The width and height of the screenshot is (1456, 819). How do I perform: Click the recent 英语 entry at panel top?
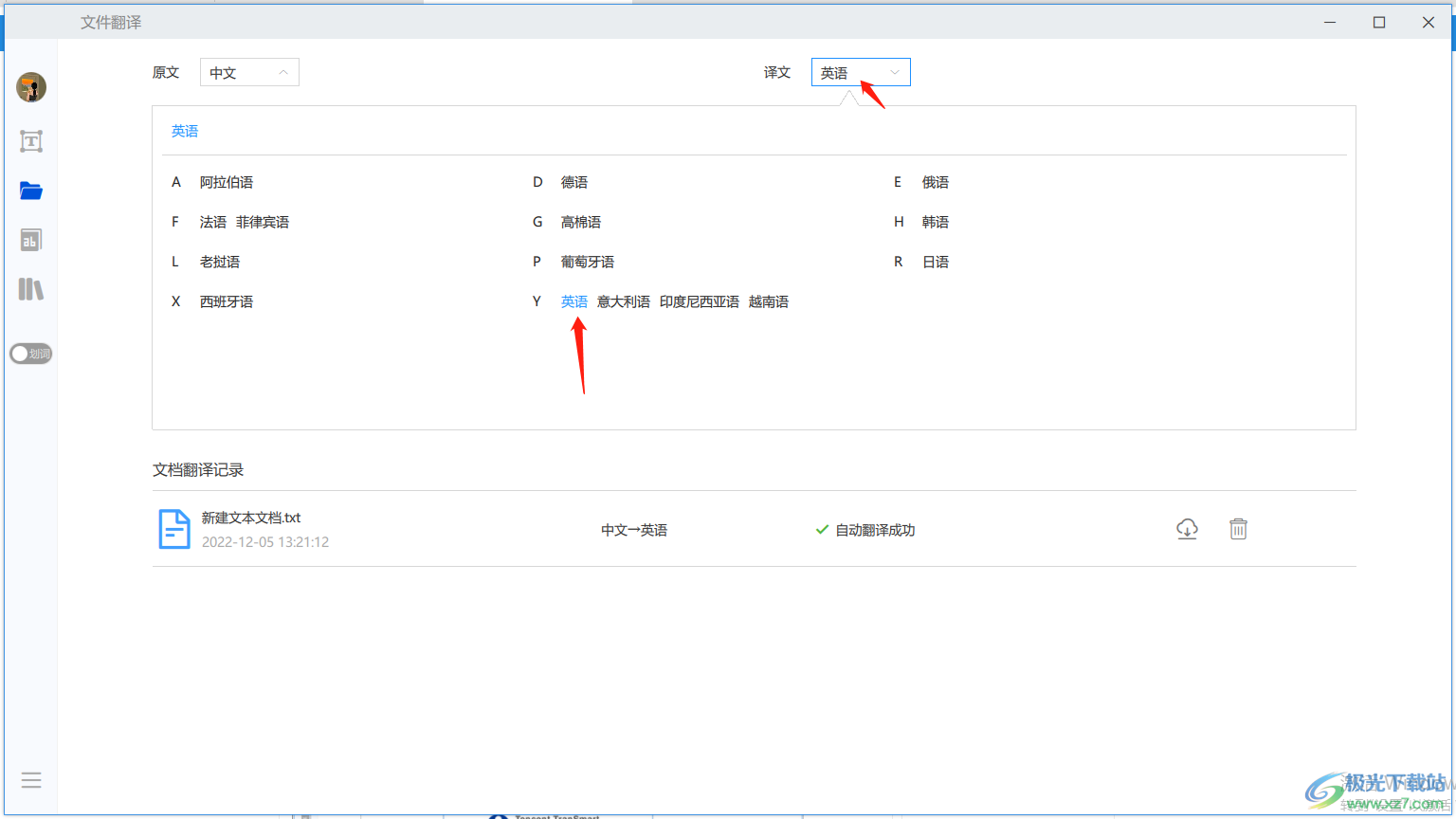coord(185,131)
